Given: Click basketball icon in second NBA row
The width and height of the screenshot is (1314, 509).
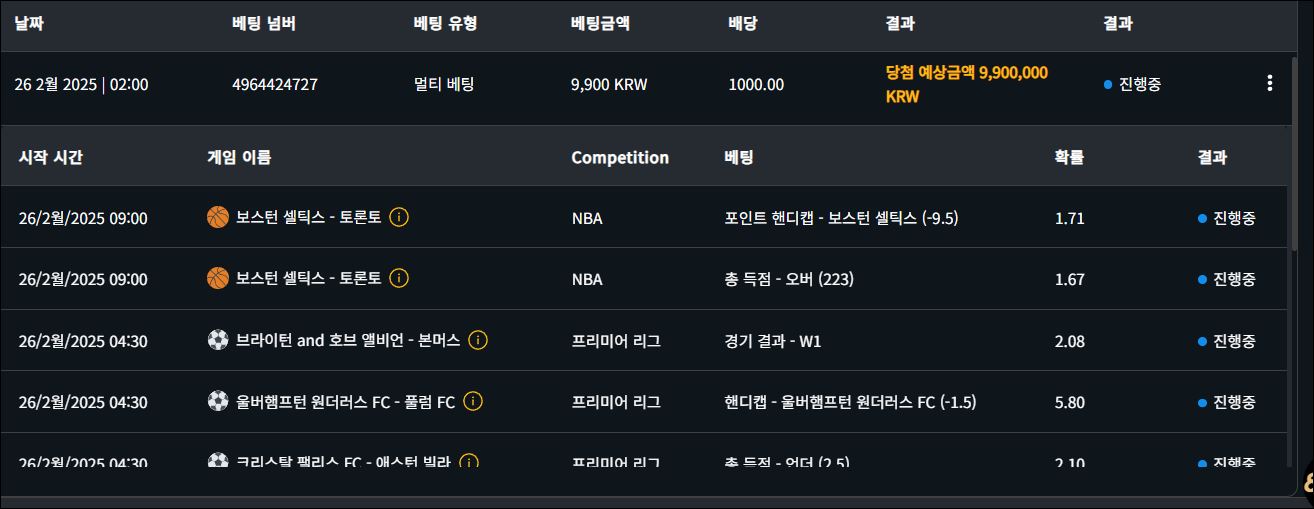Looking at the screenshot, I should pos(218,278).
